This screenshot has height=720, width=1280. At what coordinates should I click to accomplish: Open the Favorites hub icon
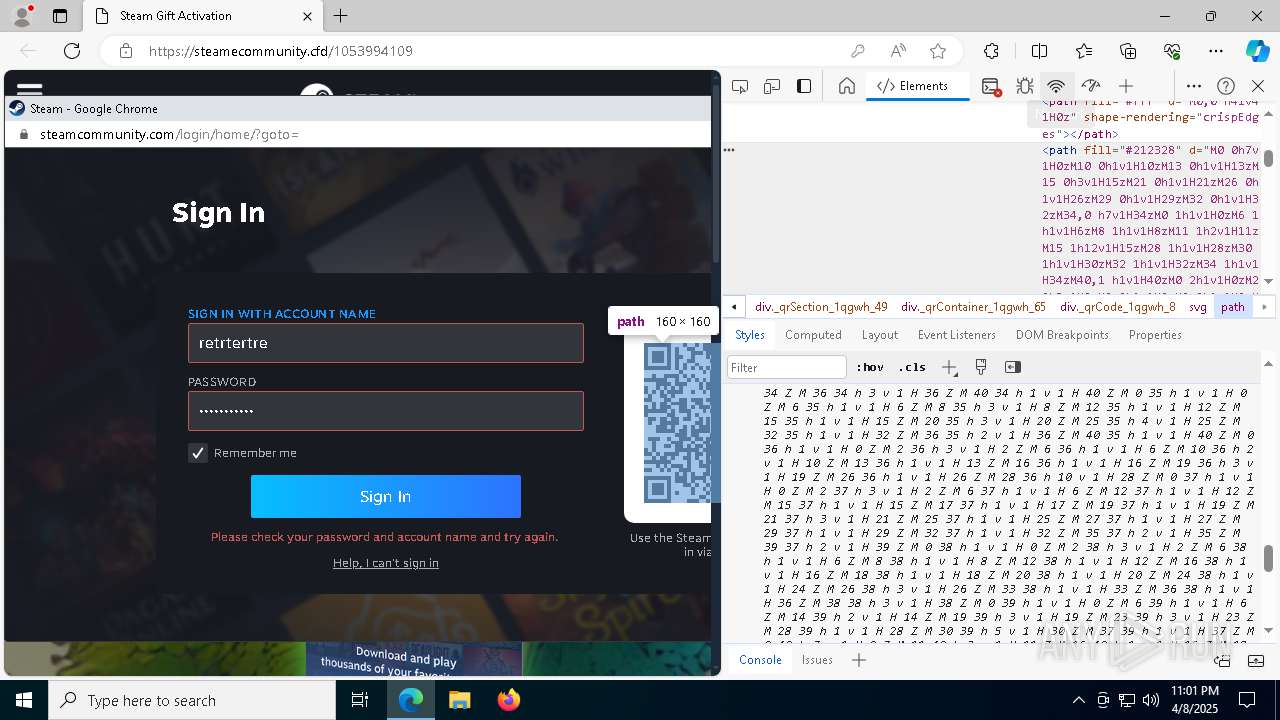pos(1084,51)
